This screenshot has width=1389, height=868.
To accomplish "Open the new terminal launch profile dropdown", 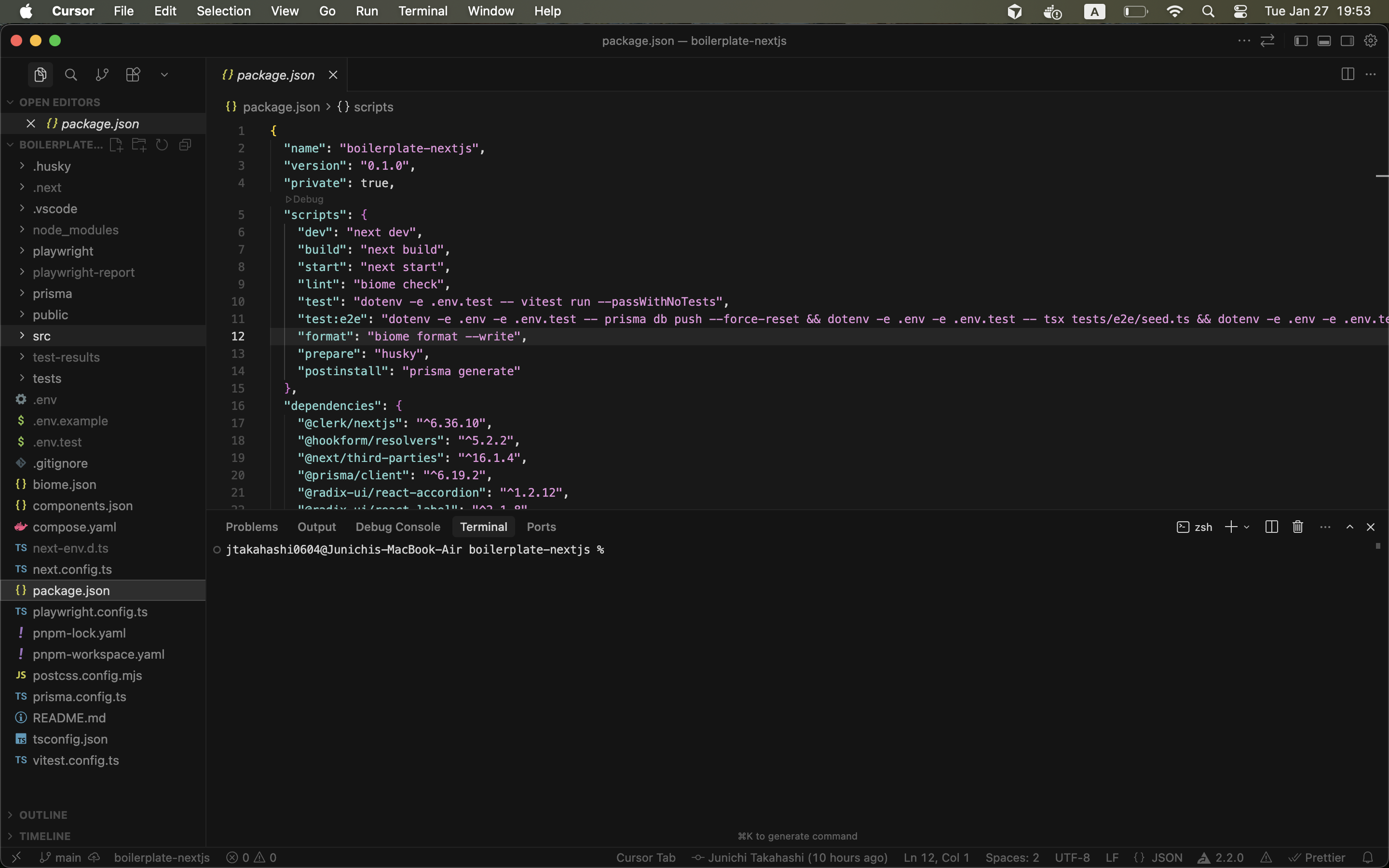I will click(x=1247, y=527).
